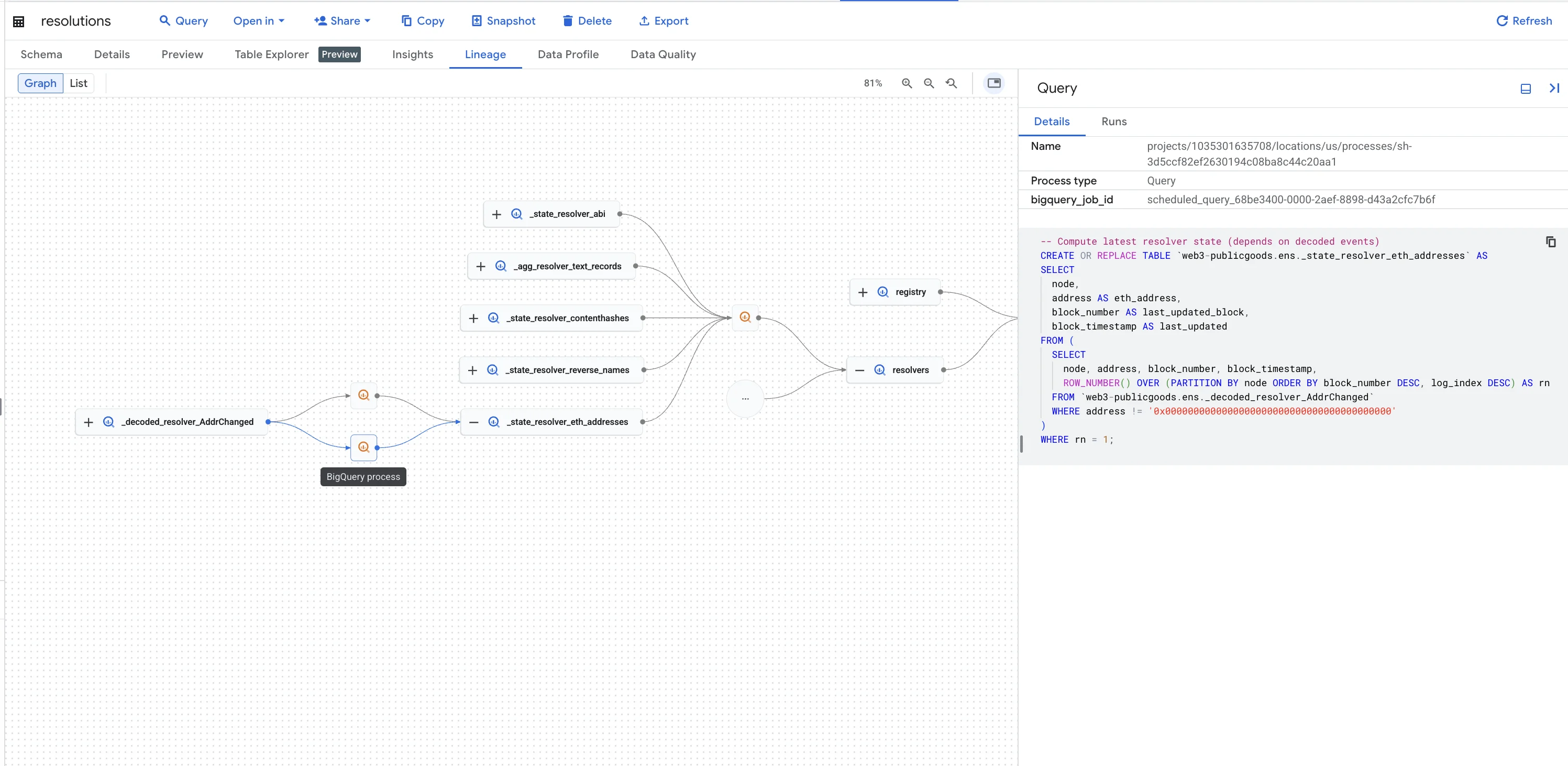Open the Data Profile tab
The width and height of the screenshot is (1568, 766).
click(x=568, y=54)
